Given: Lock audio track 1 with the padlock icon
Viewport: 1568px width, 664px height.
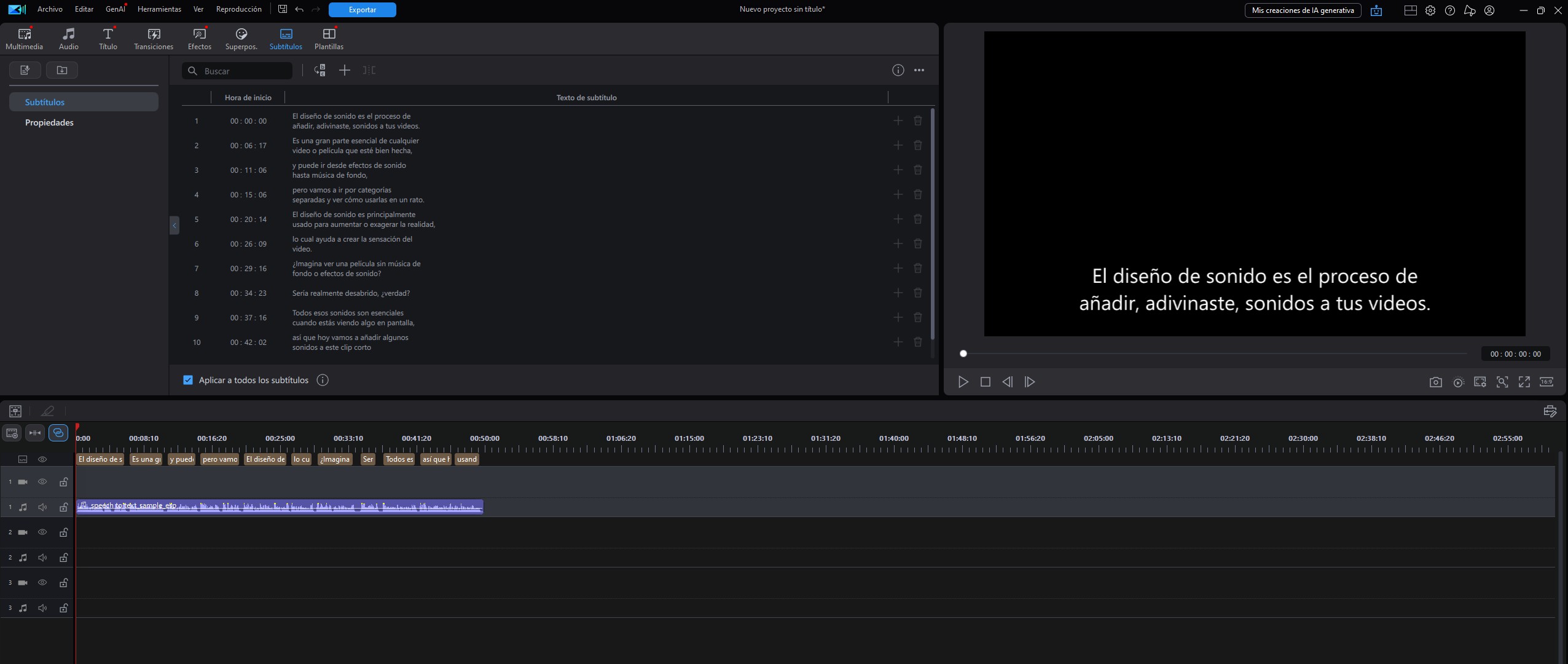Looking at the screenshot, I should pyautogui.click(x=63, y=507).
